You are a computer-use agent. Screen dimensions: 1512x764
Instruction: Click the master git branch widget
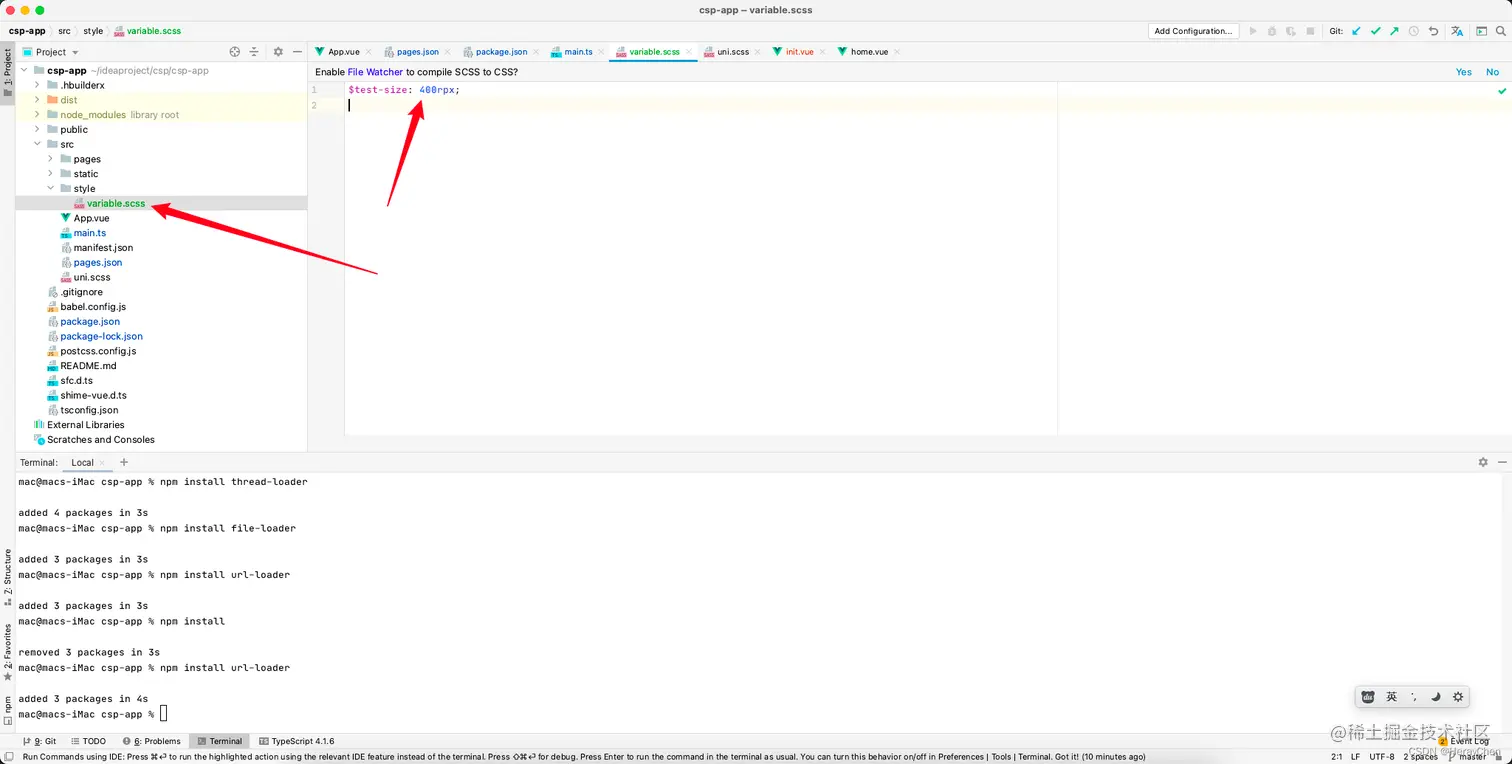[1467, 757]
